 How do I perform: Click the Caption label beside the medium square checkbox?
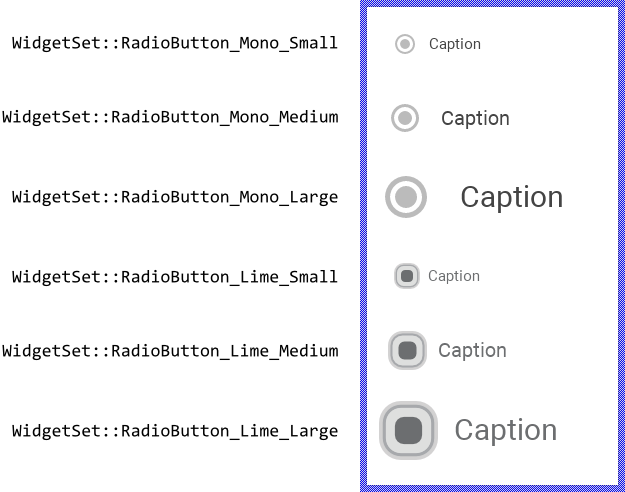pos(472,350)
